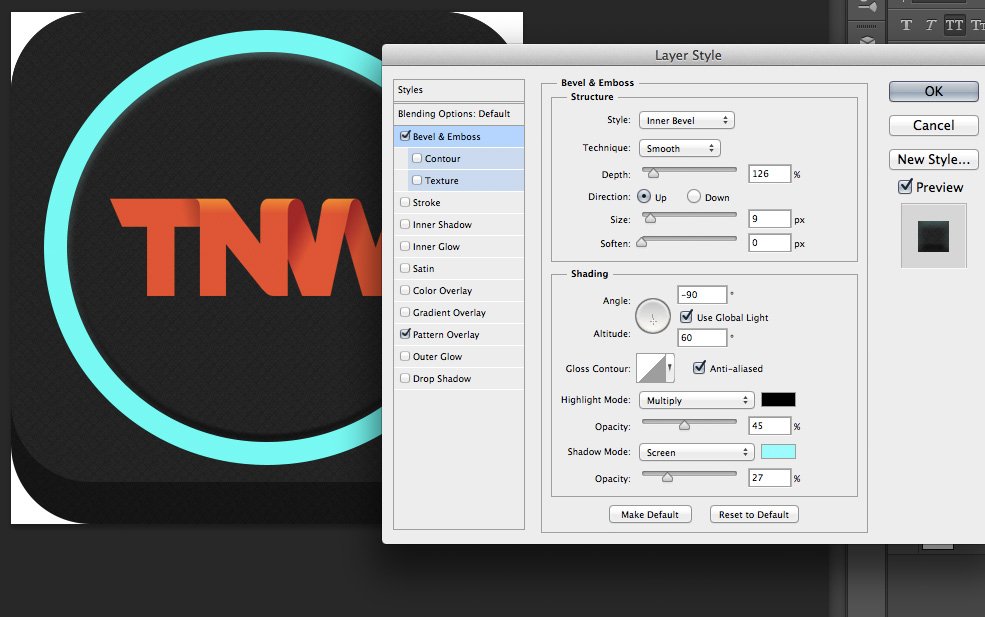Click the Make Default button
Screen dimensions: 985x617
coord(650,515)
